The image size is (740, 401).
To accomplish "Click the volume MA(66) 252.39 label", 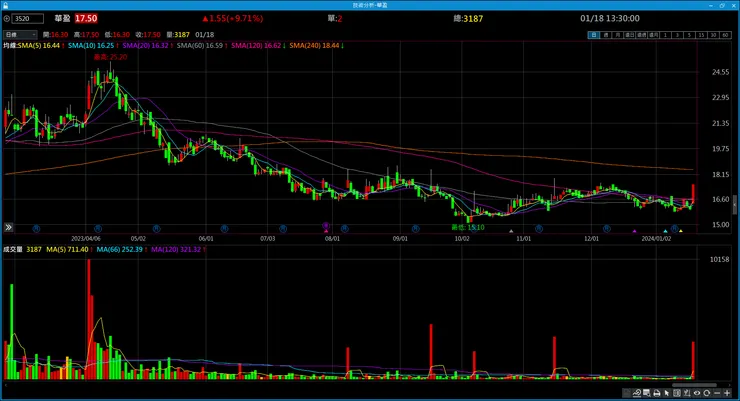I will [119, 250].
